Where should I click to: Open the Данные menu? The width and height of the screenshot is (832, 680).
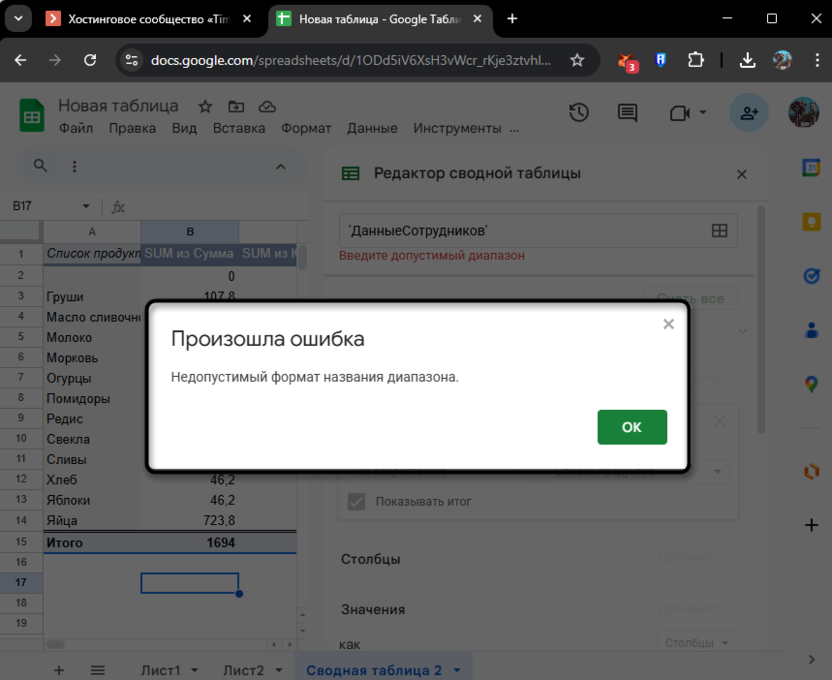coord(372,128)
